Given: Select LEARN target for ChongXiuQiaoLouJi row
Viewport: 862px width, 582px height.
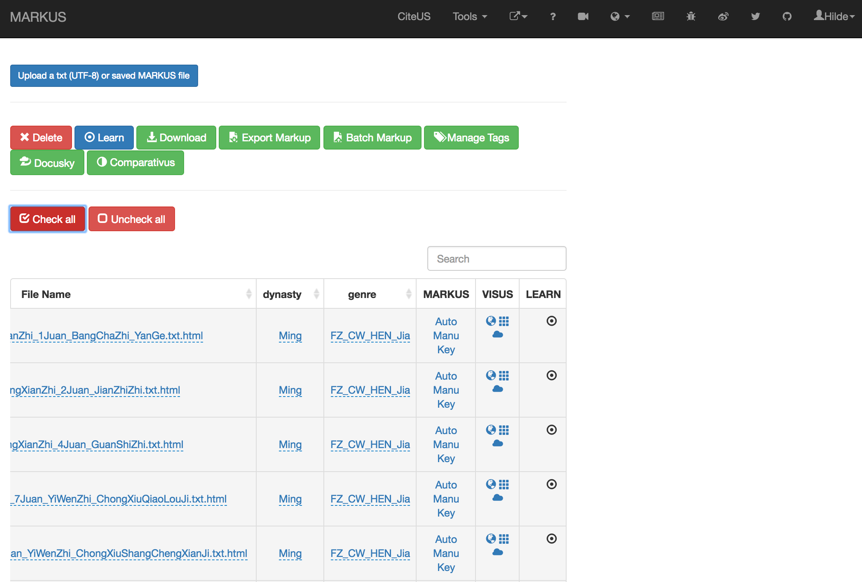Looking at the screenshot, I should (551, 484).
